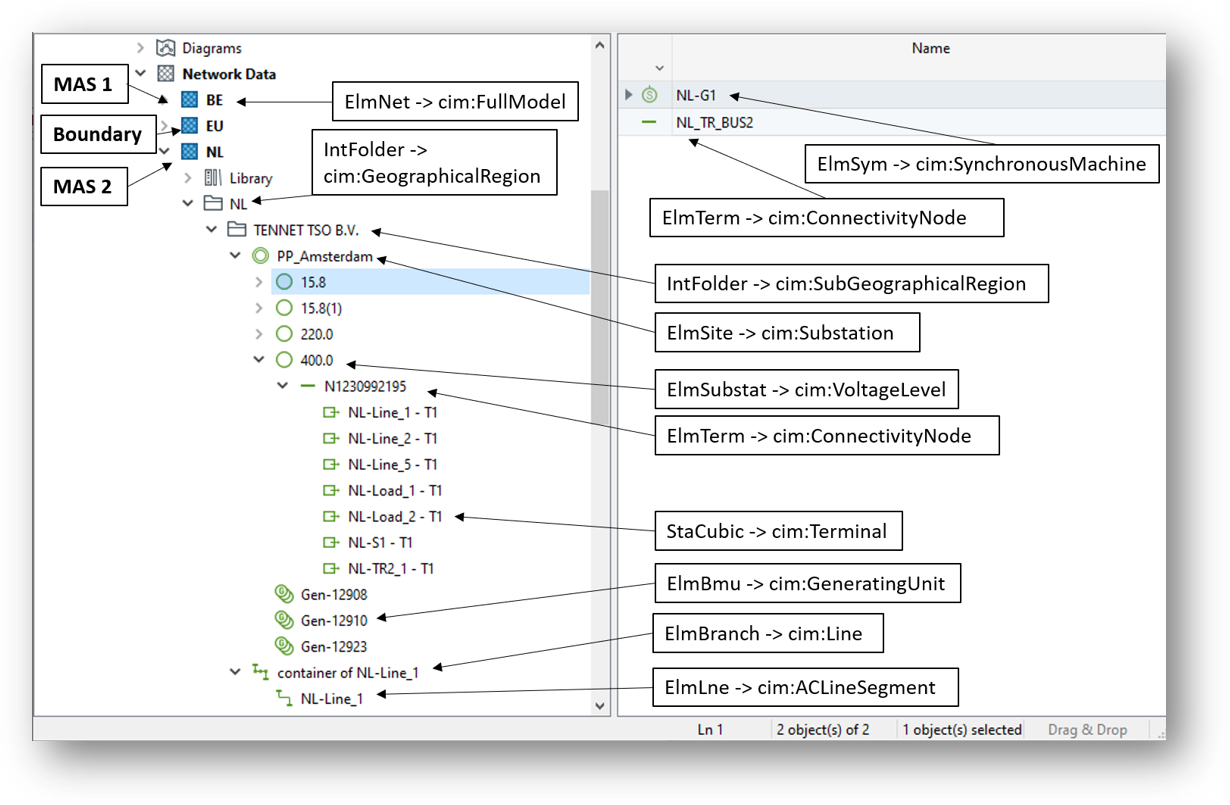The image size is (1230, 805).
Task: Click the Name column header
Action: click(930, 48)
